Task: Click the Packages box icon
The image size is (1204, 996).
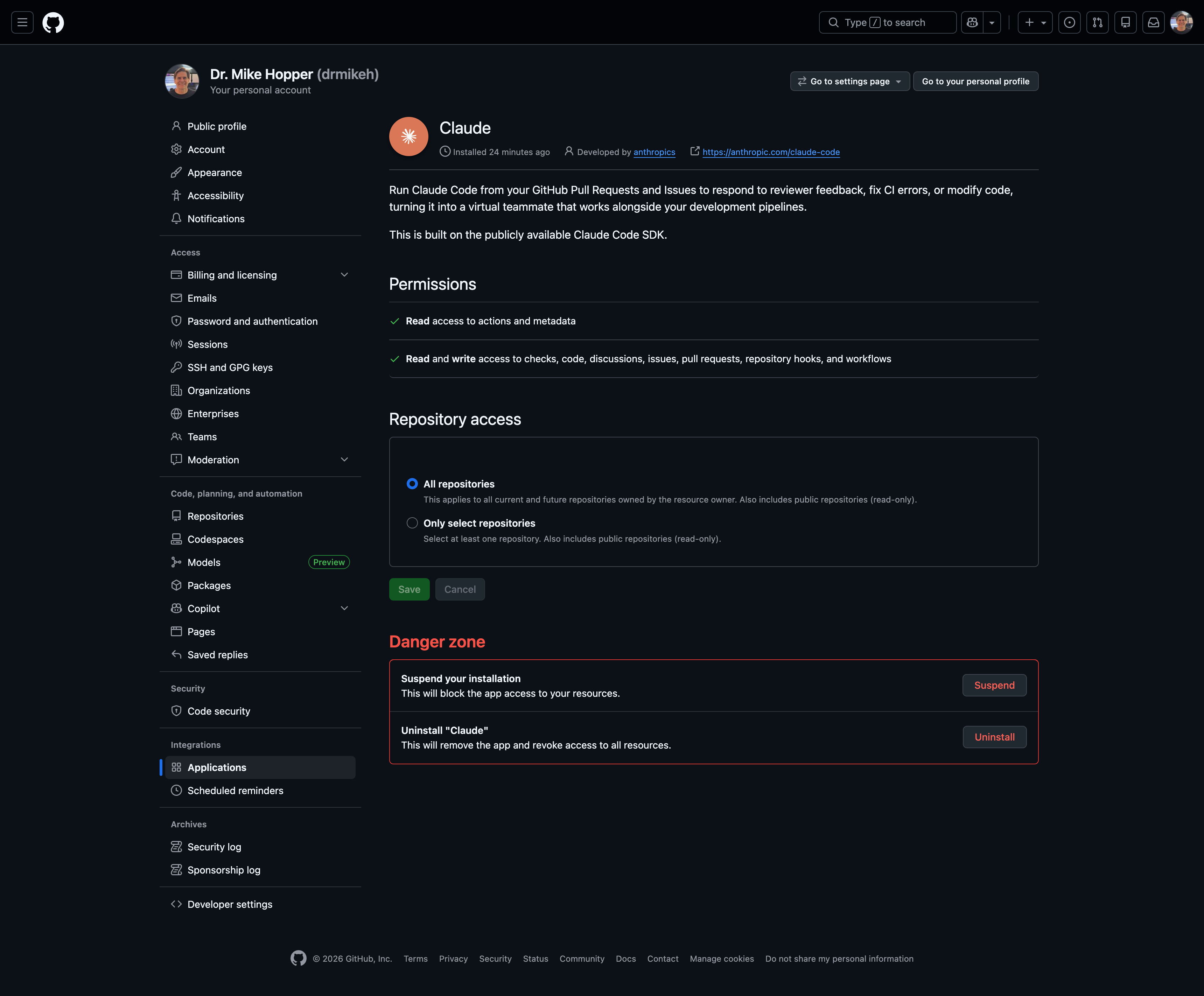Action: click(177, 585)
